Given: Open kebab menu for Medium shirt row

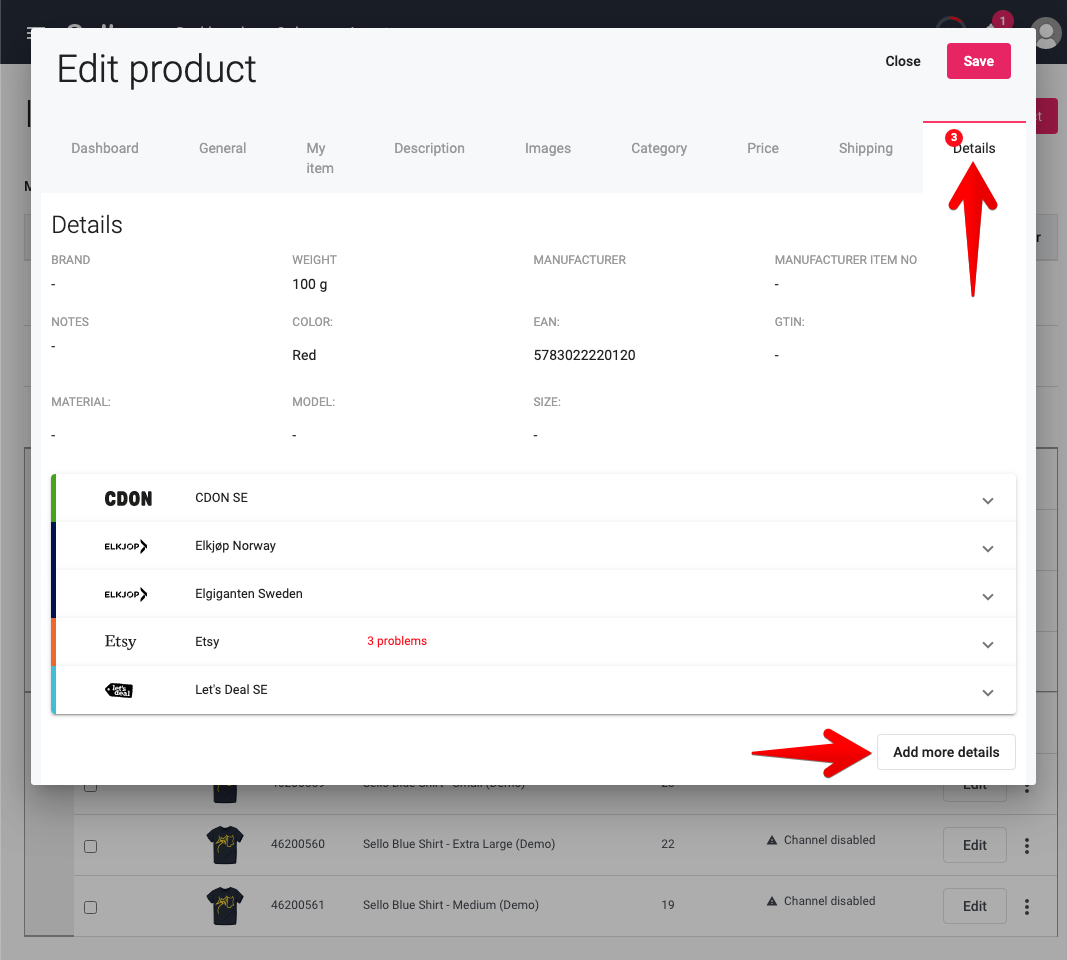Looking at the screenshot, I should point(1027,906).
